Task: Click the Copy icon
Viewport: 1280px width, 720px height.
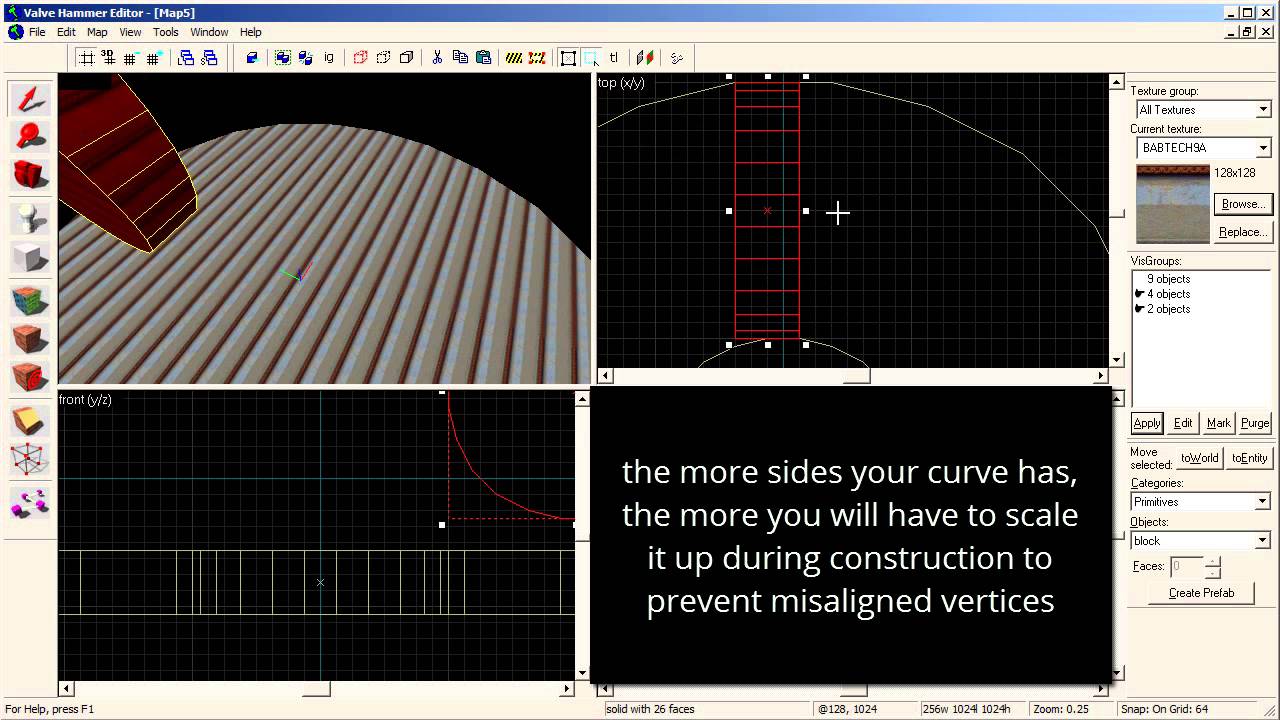Action: click(x=460, y=58)
